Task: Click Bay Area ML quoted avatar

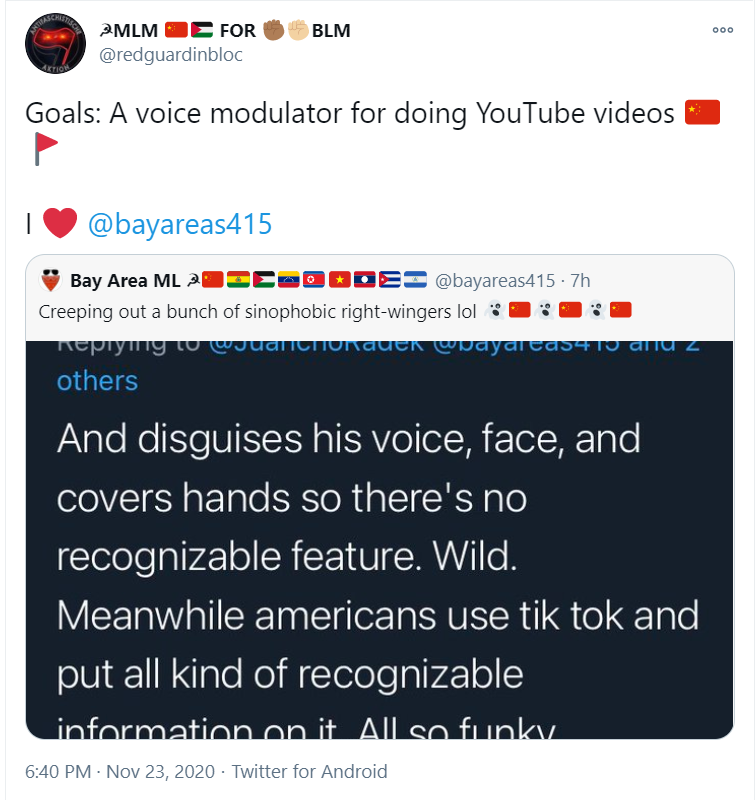Action: pos(51,280)
